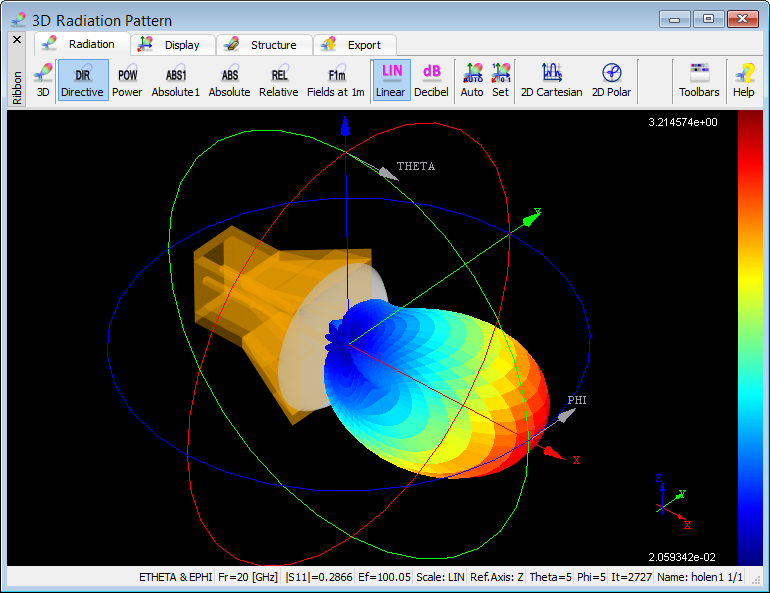The width and height of the screenshot is (770, 593).
Task: Switch to Power pattern mode
Action: 127,81
